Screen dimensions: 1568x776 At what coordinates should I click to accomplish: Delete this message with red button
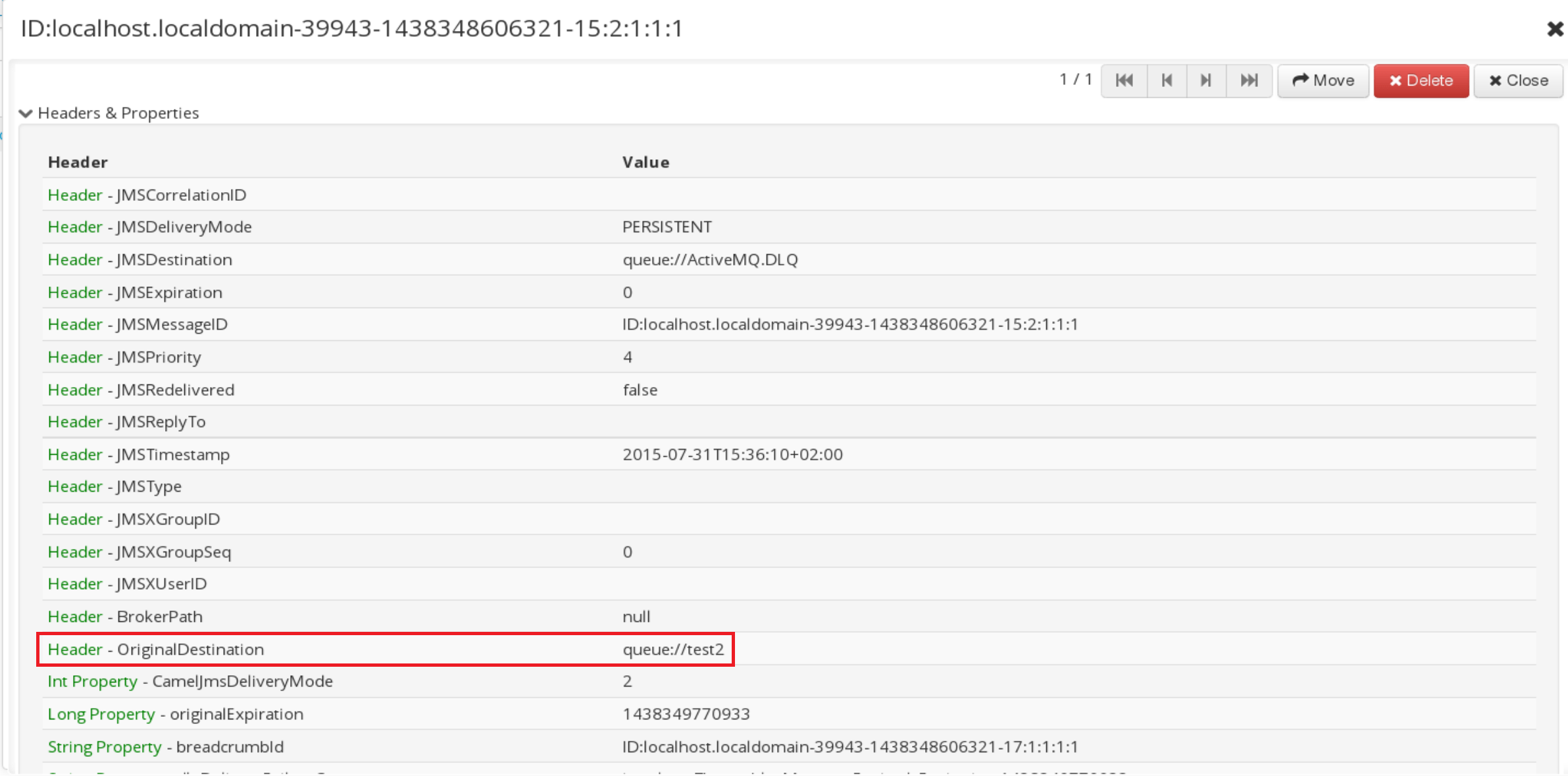coord(1421,80)
